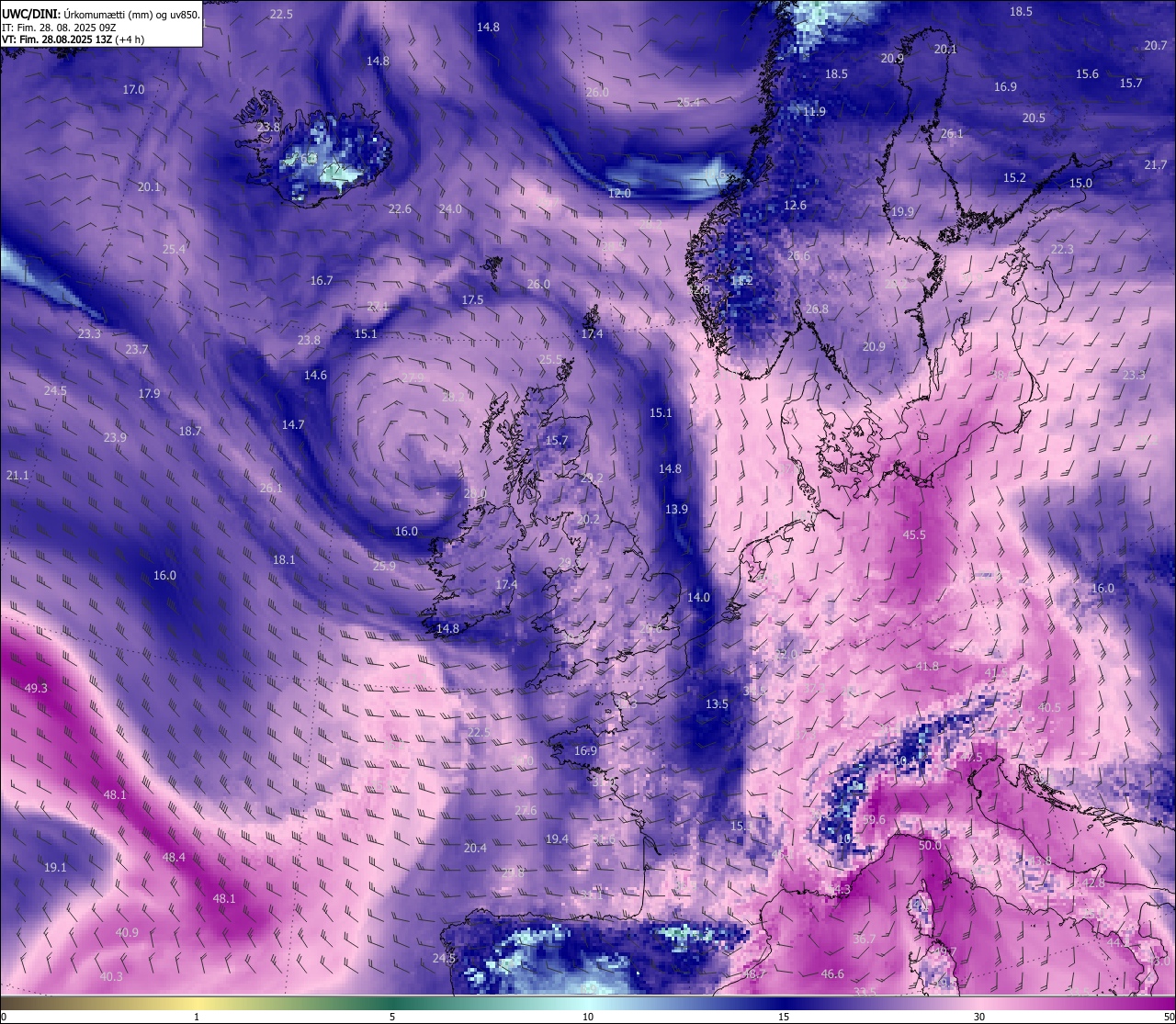Click the 22.3 value on the map
The width and height of the screenshot is (1176, 1024).
tap(1062, 249)
